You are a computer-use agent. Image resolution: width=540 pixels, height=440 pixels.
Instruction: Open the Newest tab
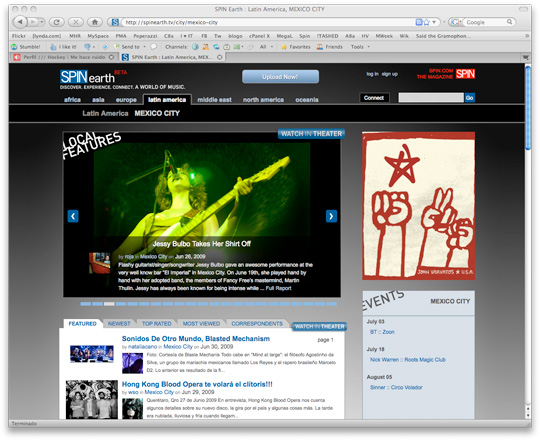pyautogui.click(x=119, y=324)
